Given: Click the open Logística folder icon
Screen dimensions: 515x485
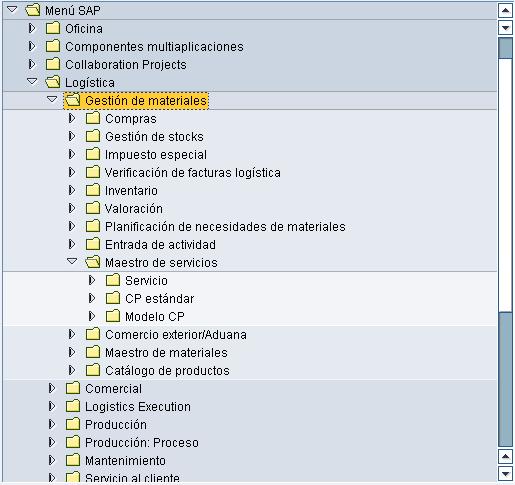Looking at the screenshot, I should [x=53, y=82].
